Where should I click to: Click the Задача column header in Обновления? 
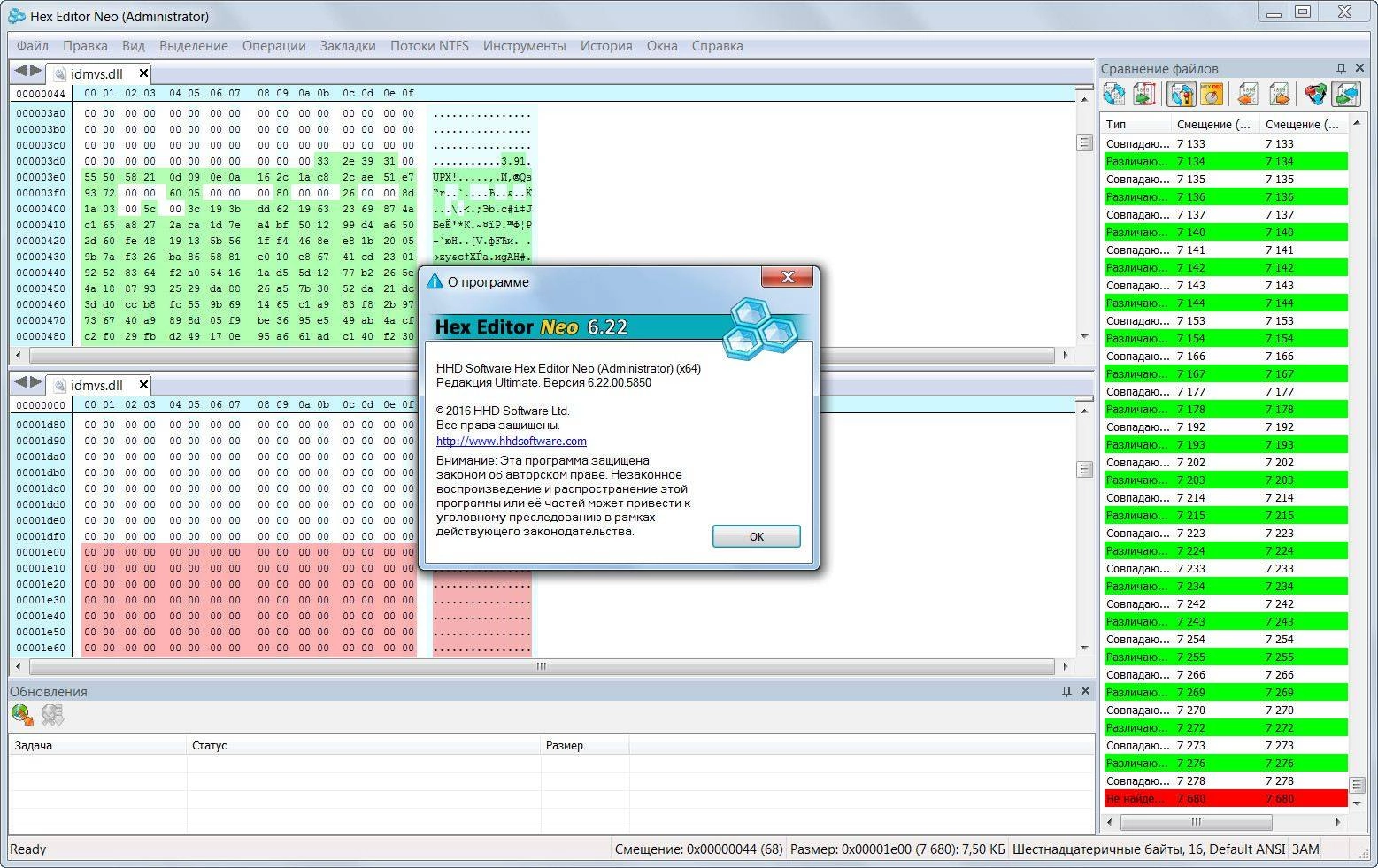tap(98, 745)
